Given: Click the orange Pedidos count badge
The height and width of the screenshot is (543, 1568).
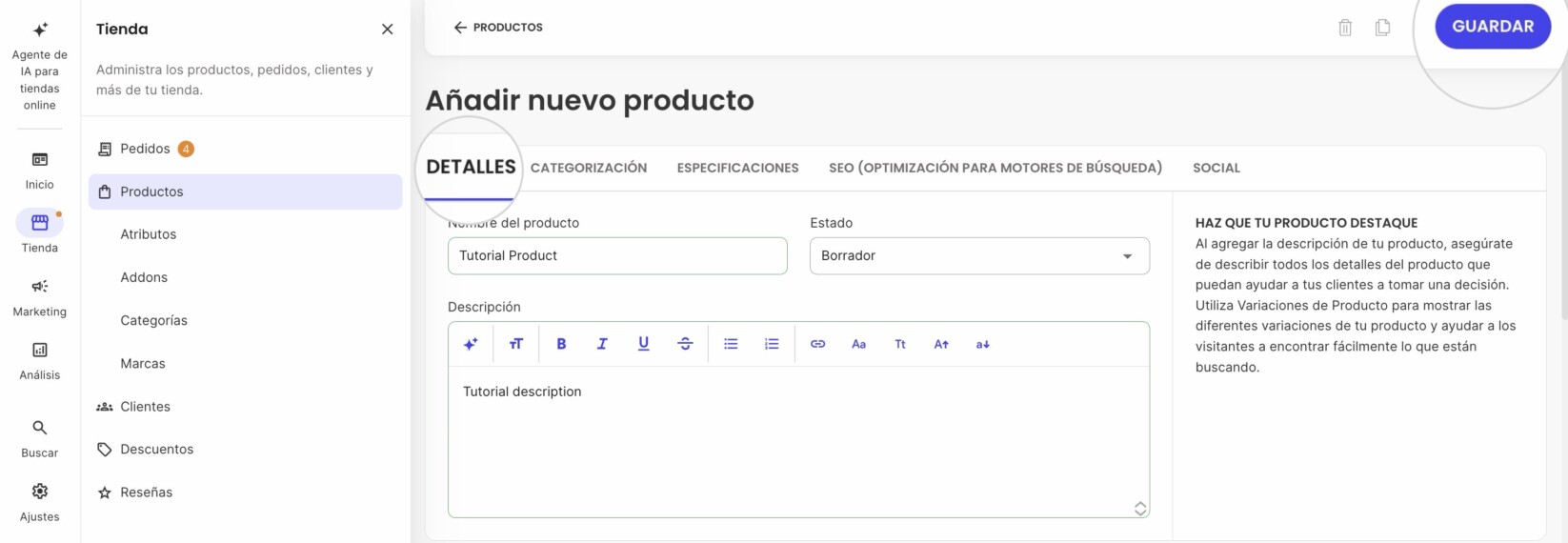Looking at the screenshot, I should 186,149.
